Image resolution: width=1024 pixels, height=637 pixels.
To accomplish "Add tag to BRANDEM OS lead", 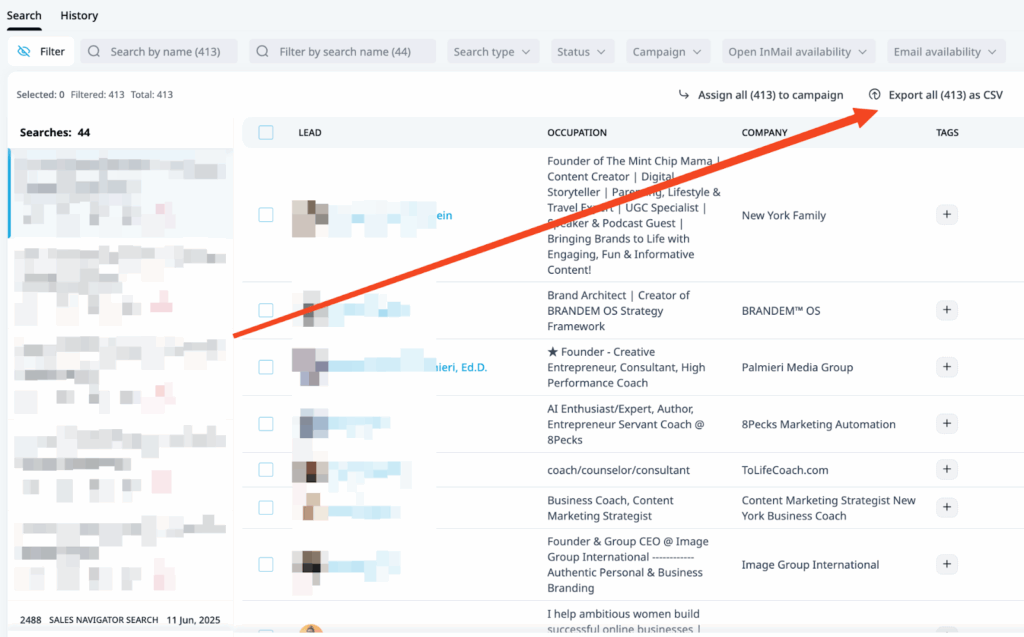I will [946, 310].
